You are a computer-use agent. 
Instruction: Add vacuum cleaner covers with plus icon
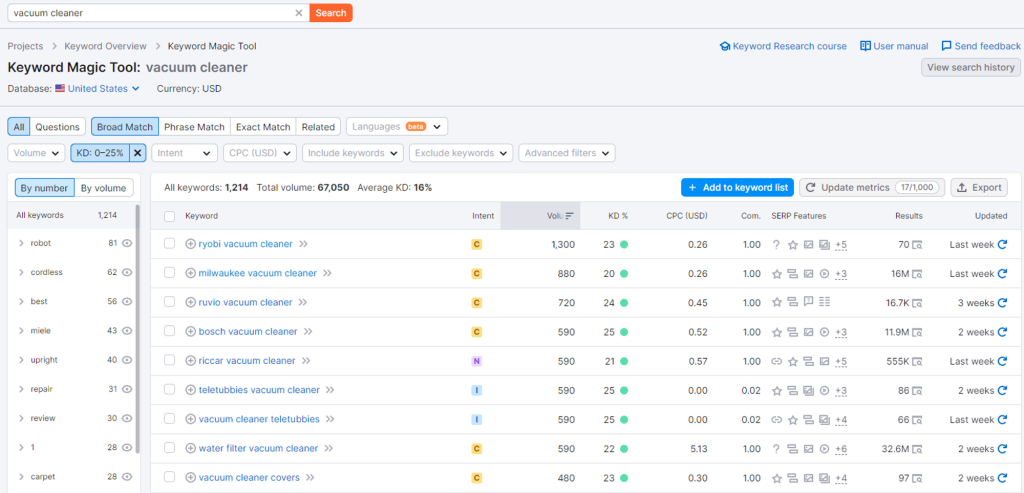191,477
